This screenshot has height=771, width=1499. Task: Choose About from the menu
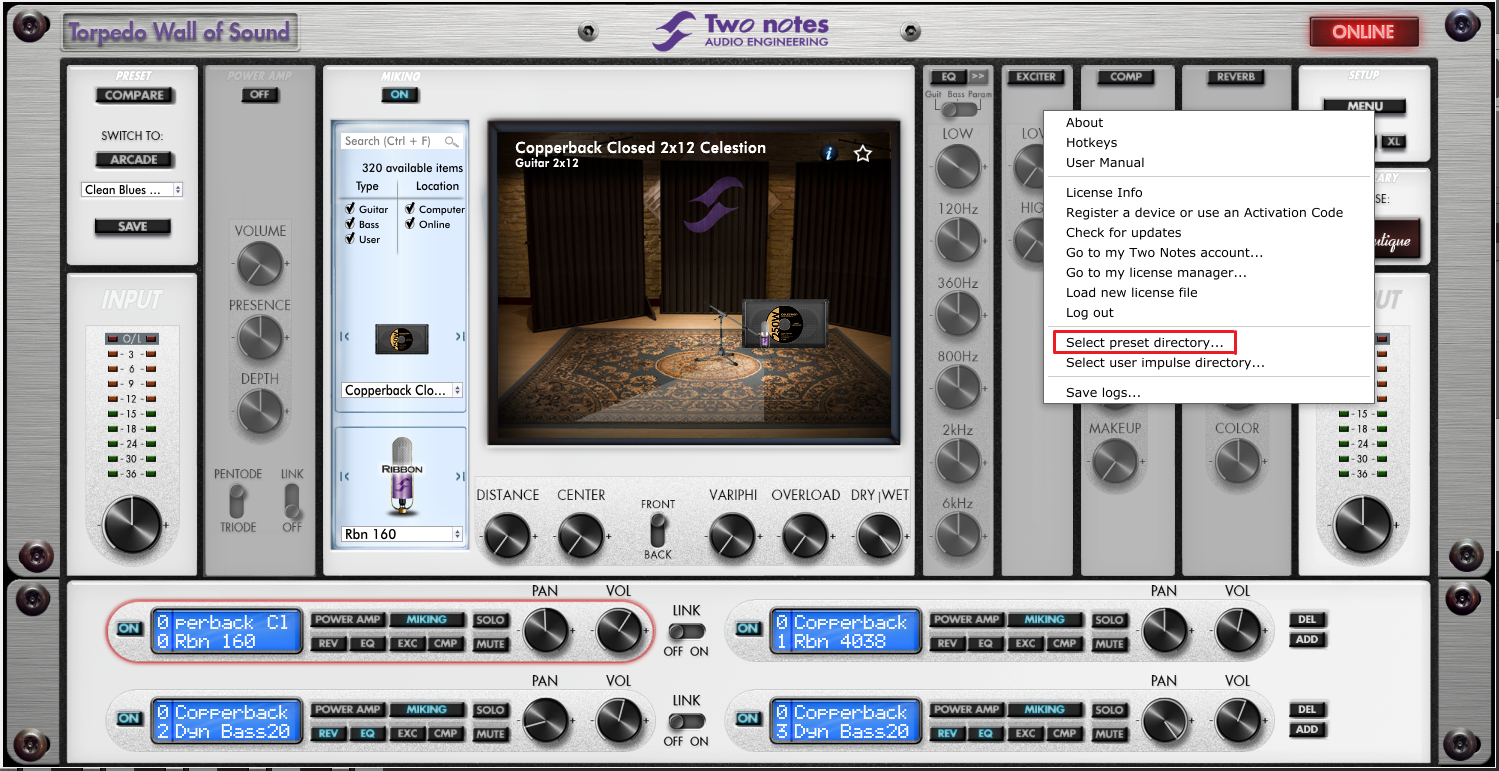point(1084,123)
